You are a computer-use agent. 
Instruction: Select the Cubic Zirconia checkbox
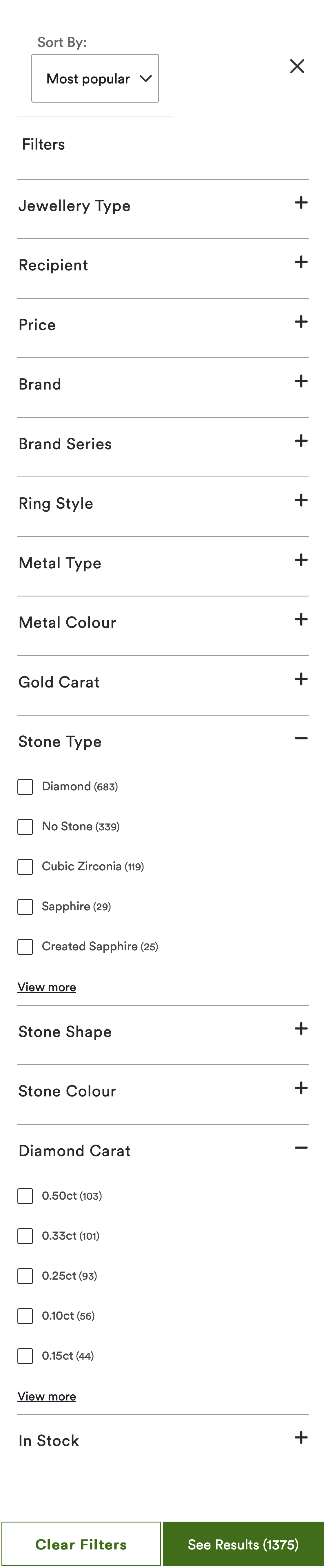26,867
